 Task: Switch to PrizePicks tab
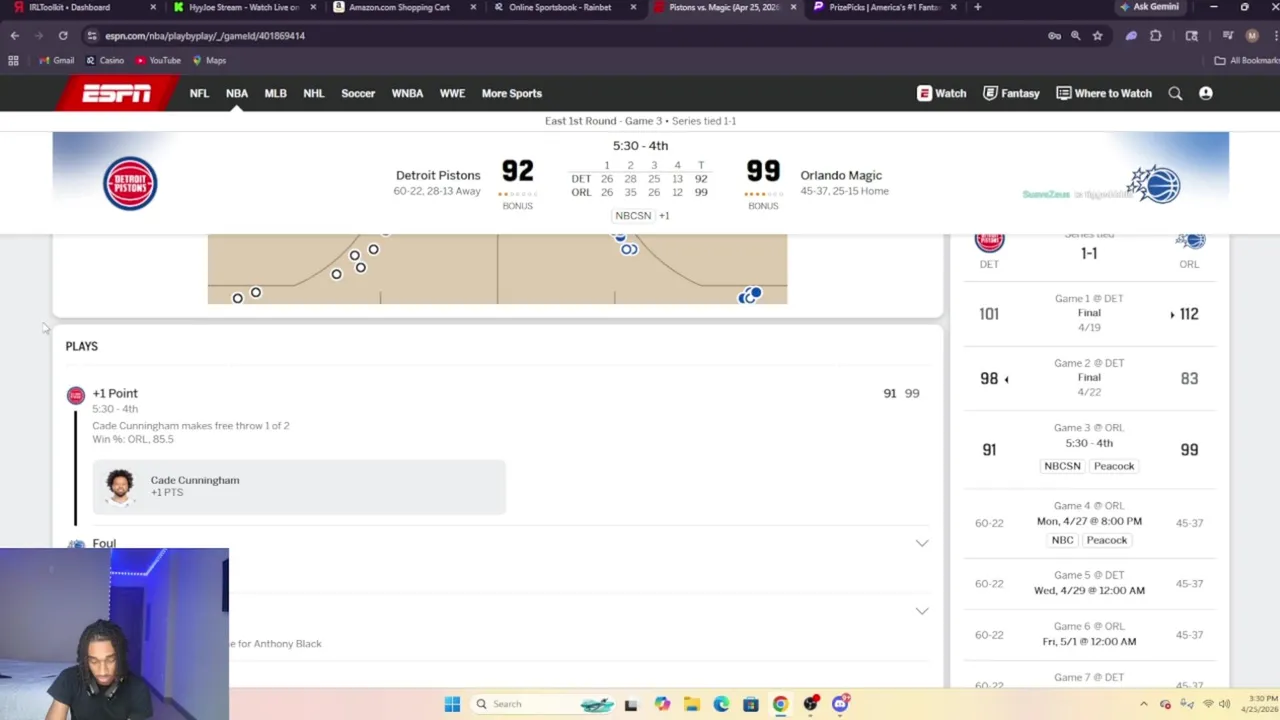(886, 7)
